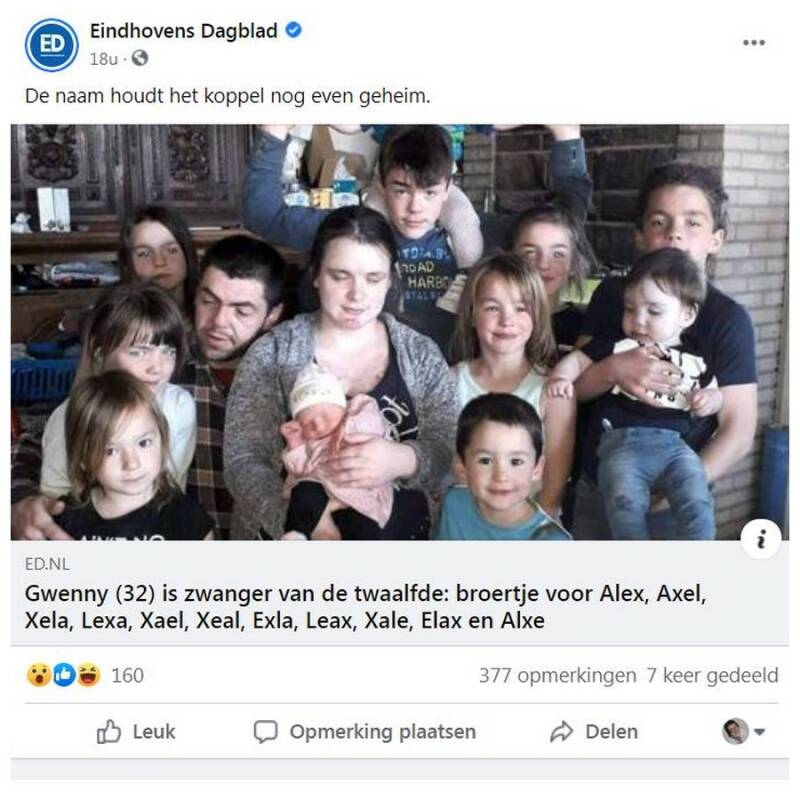Click Opmerking plaatsen comment button

tap(365, 732)
